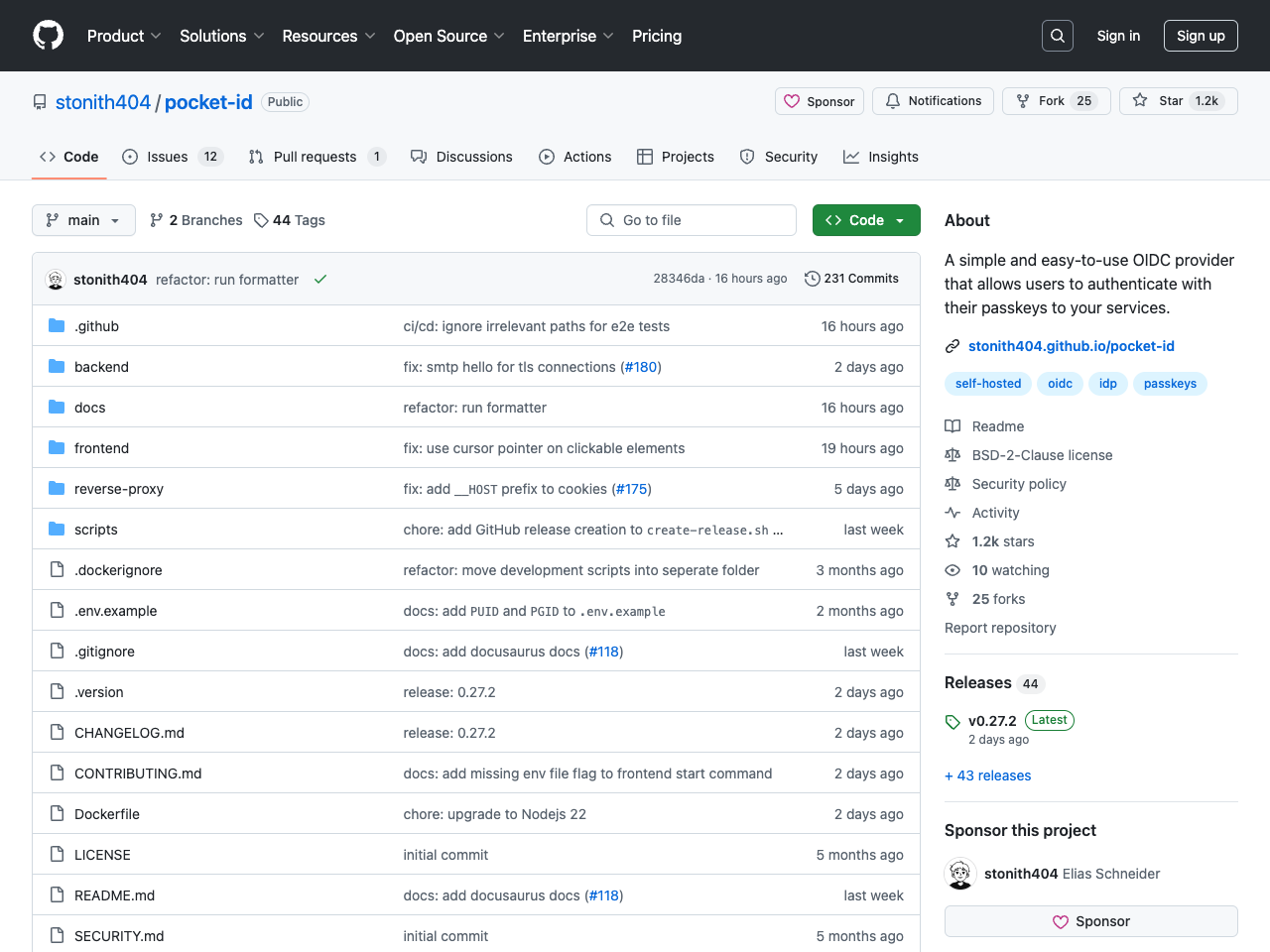
Task: Expand the Product menu
Action: tap(124, 36)
